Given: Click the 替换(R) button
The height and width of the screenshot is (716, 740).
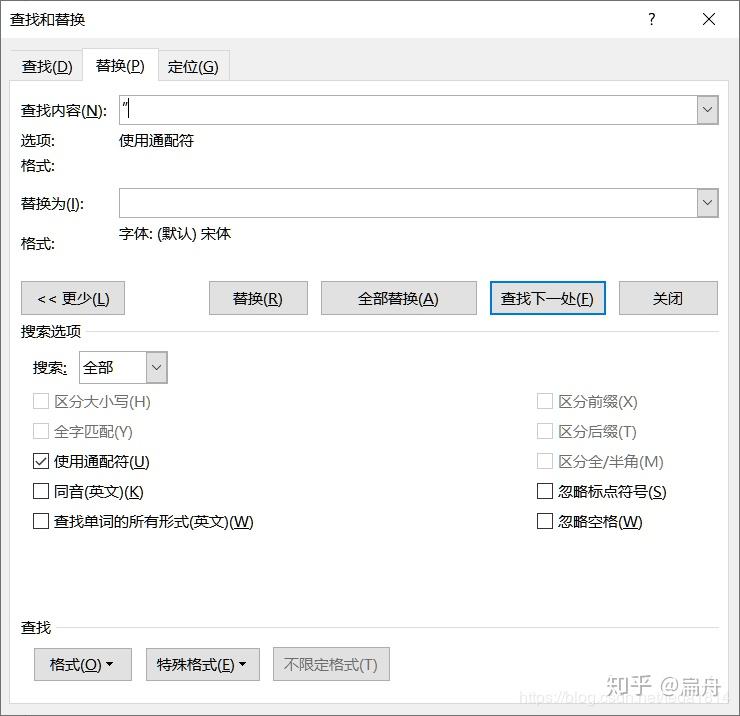Looking at the screenshot, I should pyautogui.click(x=258, y=298).
